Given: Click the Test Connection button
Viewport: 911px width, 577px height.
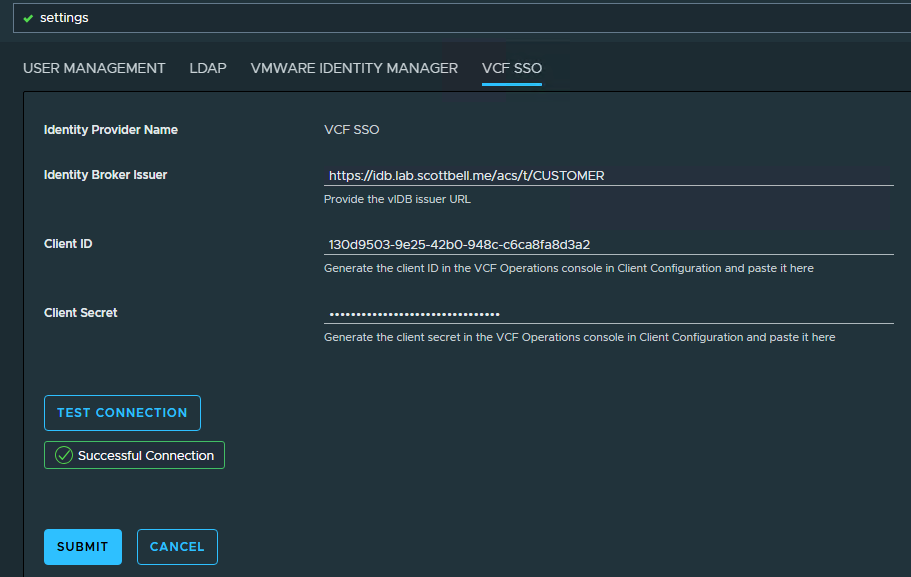Looking at the screenshot, I should point(123,413).
